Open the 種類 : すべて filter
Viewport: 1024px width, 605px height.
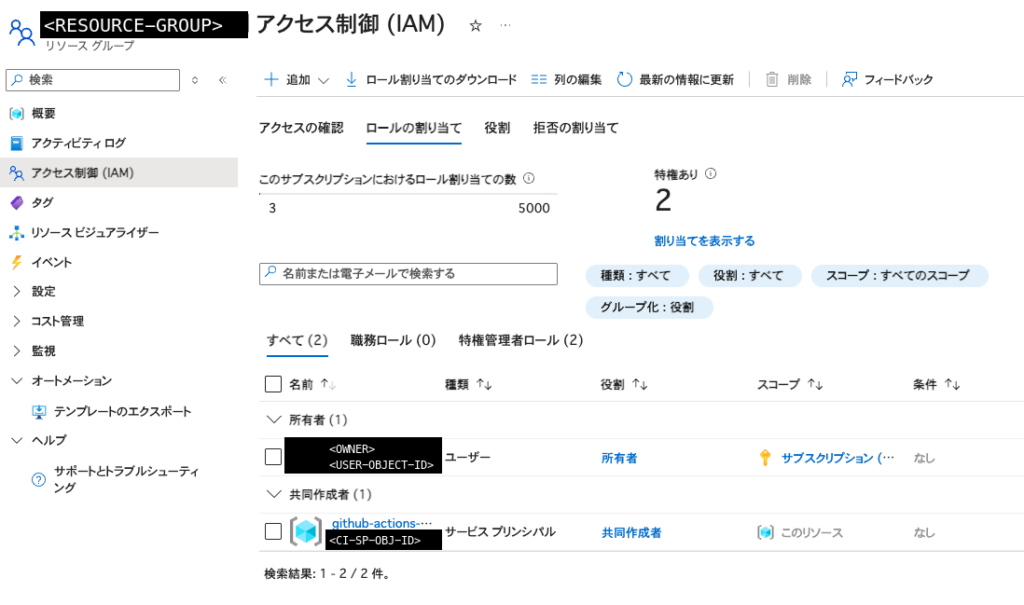637,276
